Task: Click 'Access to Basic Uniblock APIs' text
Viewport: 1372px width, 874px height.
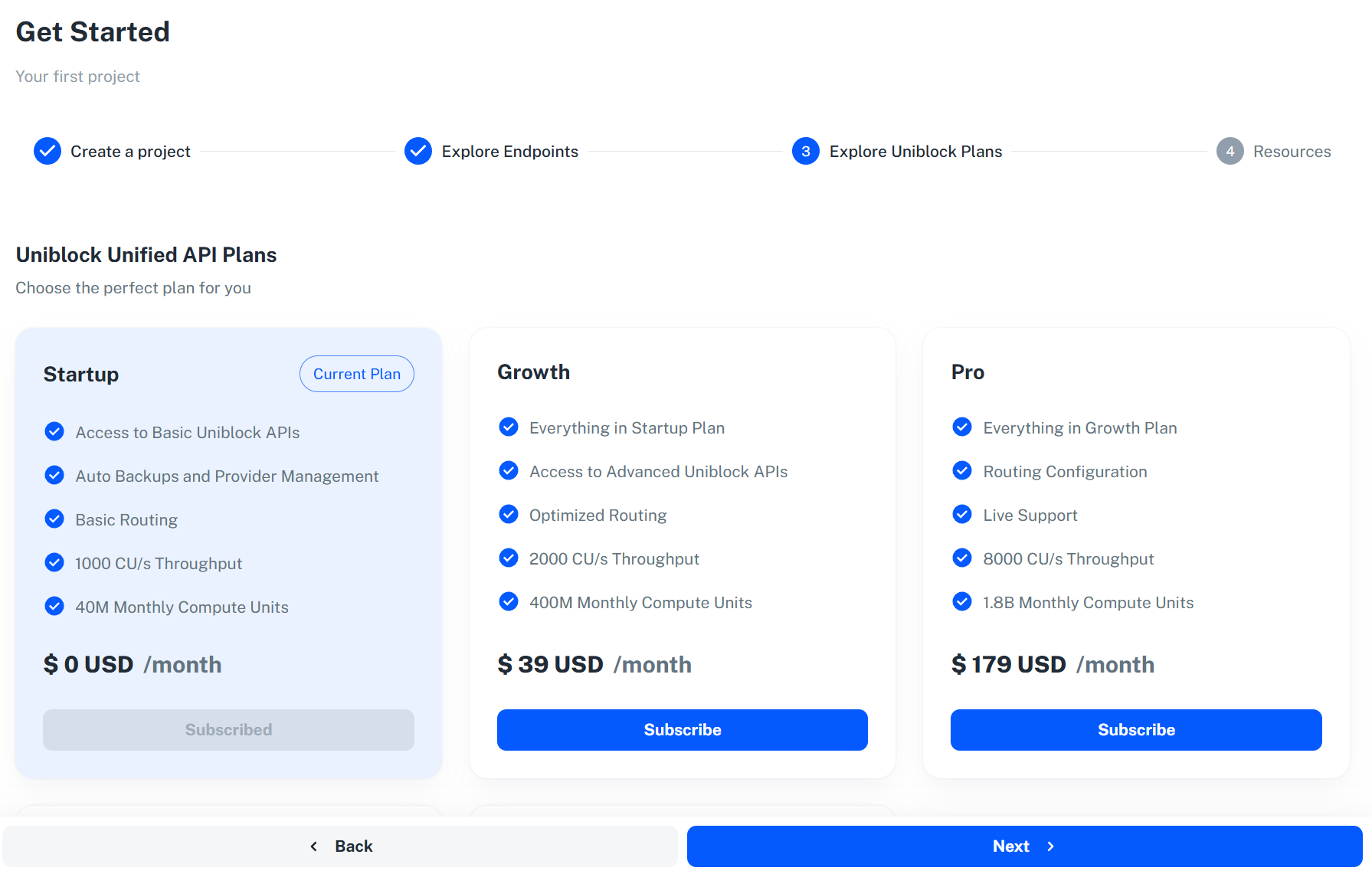Action: (188, 433)
